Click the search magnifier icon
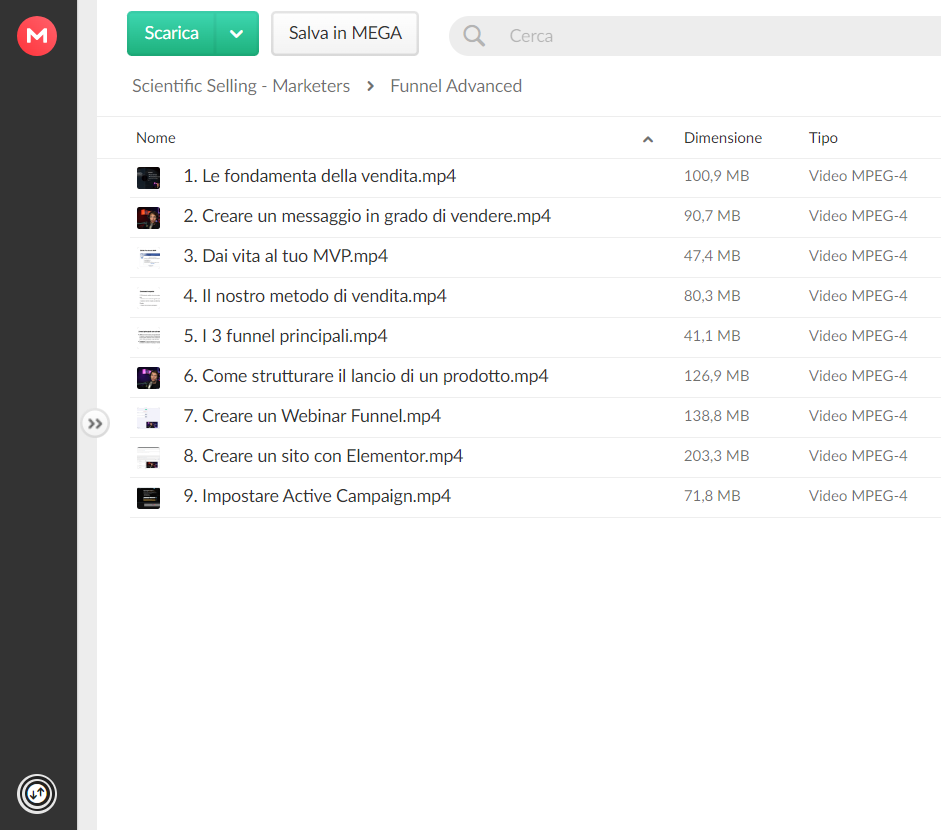 [474, 36]
